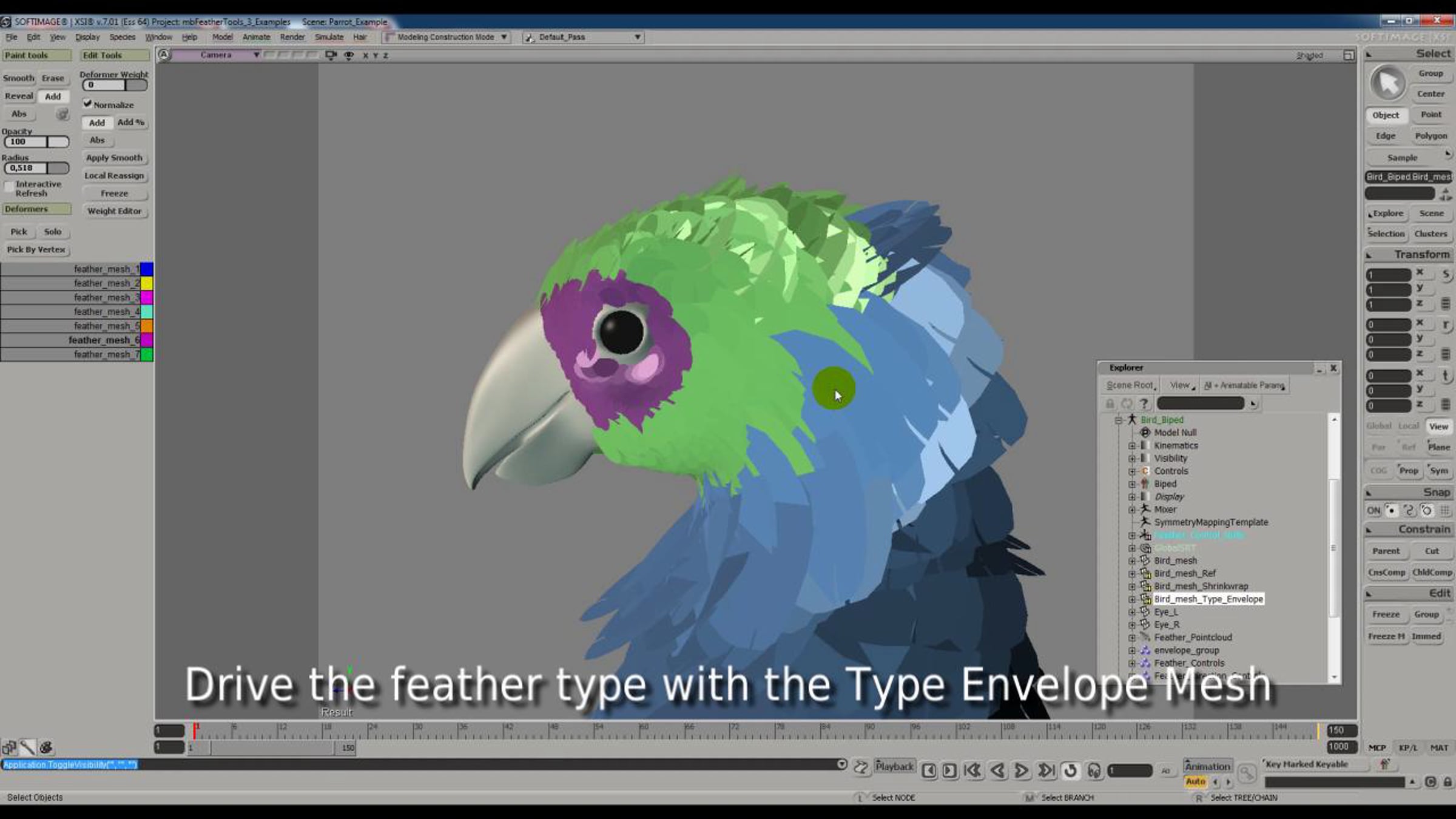Viewport: 1456px width, 819px height.
Task: Open the Species menu
Action: [x=122, y=37]
